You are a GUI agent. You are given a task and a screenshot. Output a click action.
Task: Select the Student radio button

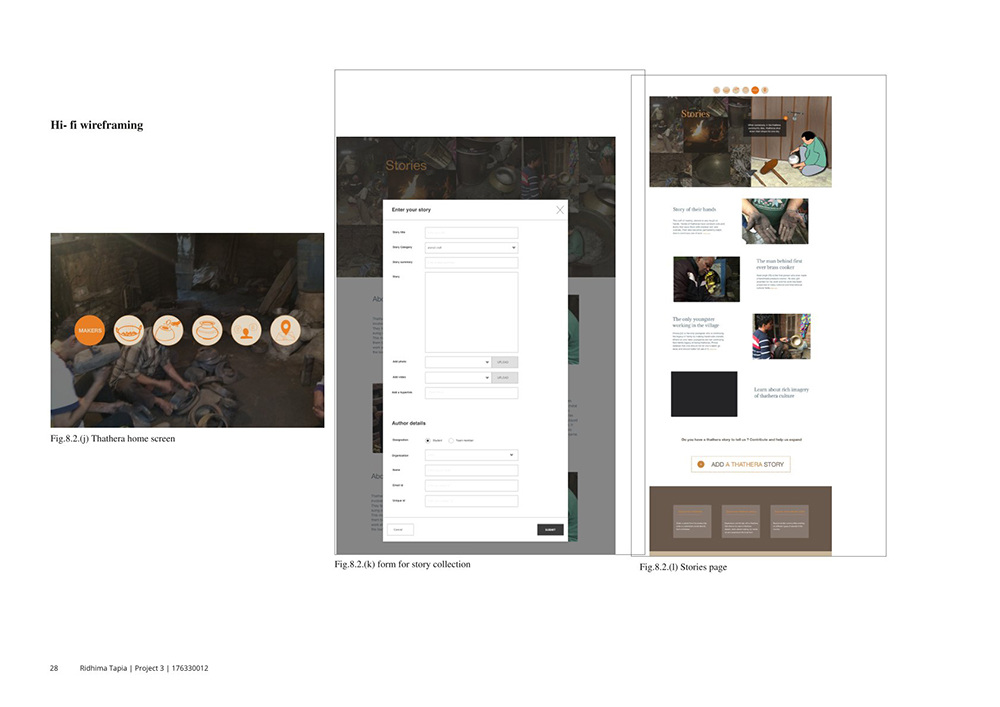click(x=429, y=440)
